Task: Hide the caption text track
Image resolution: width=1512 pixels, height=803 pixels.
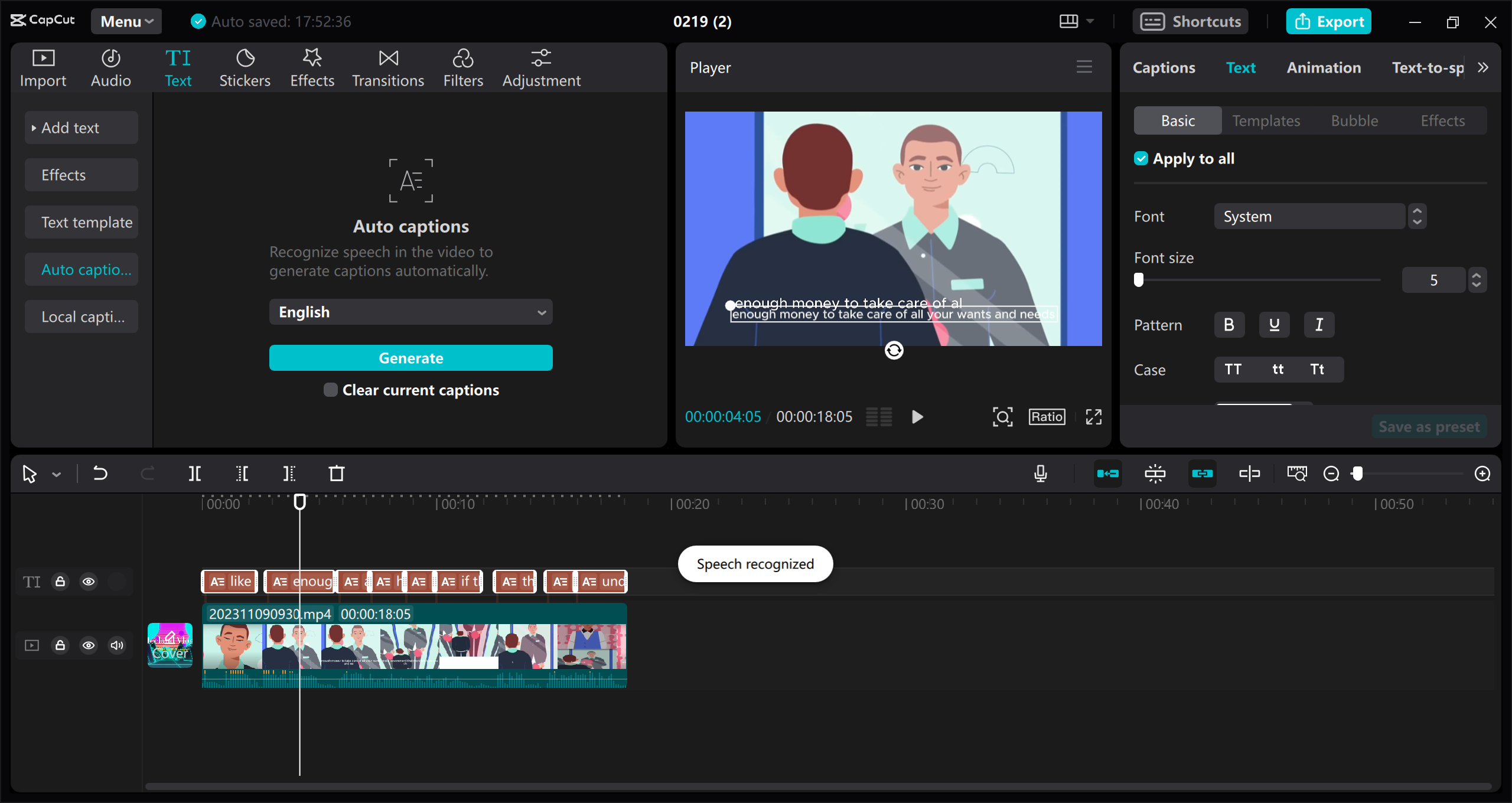Action: pos(89,582)
